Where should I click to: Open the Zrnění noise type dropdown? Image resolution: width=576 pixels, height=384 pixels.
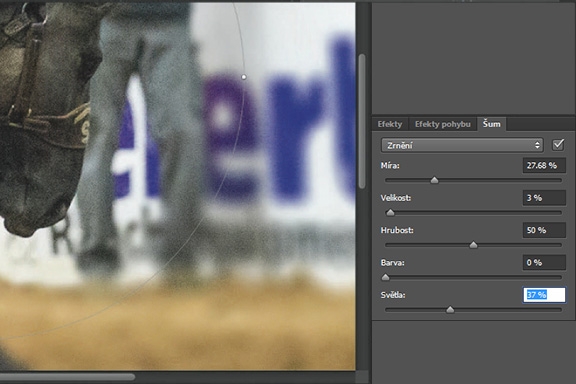pyautogui.click(x=462, y=145)
